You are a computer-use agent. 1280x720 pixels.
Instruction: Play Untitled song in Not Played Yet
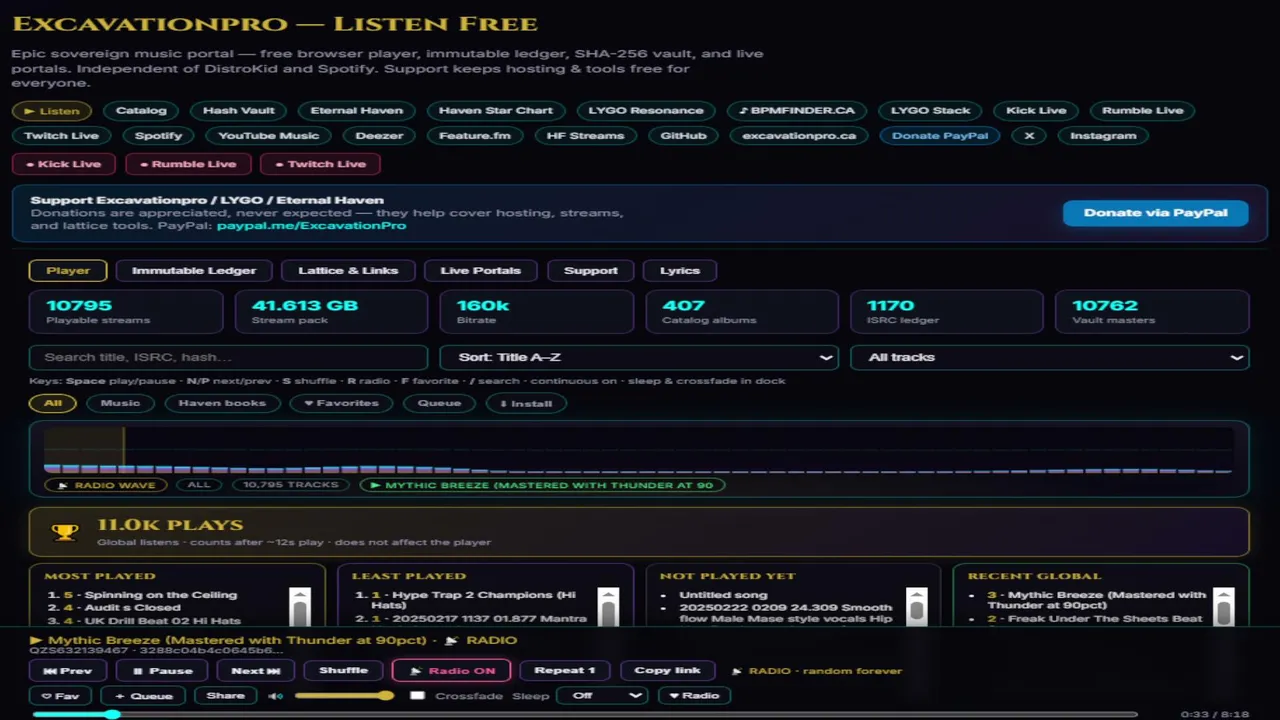coord(723,595)
